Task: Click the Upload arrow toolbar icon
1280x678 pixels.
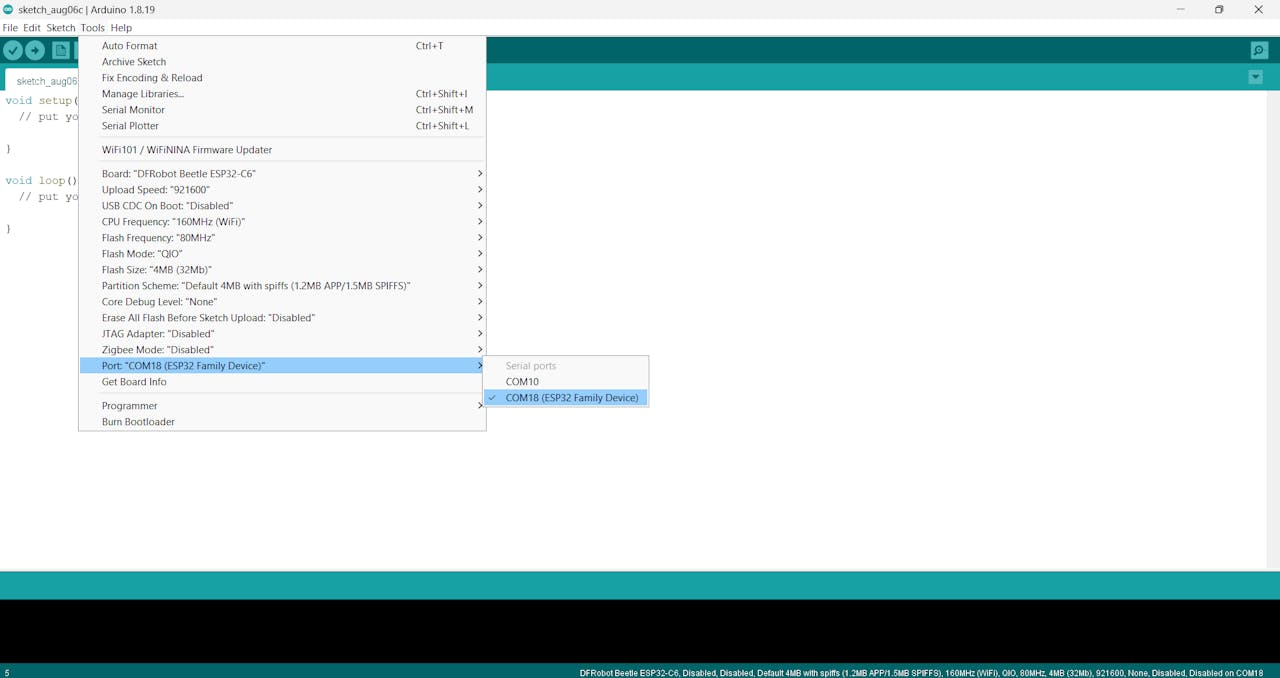Action: (x=35, y=50)
